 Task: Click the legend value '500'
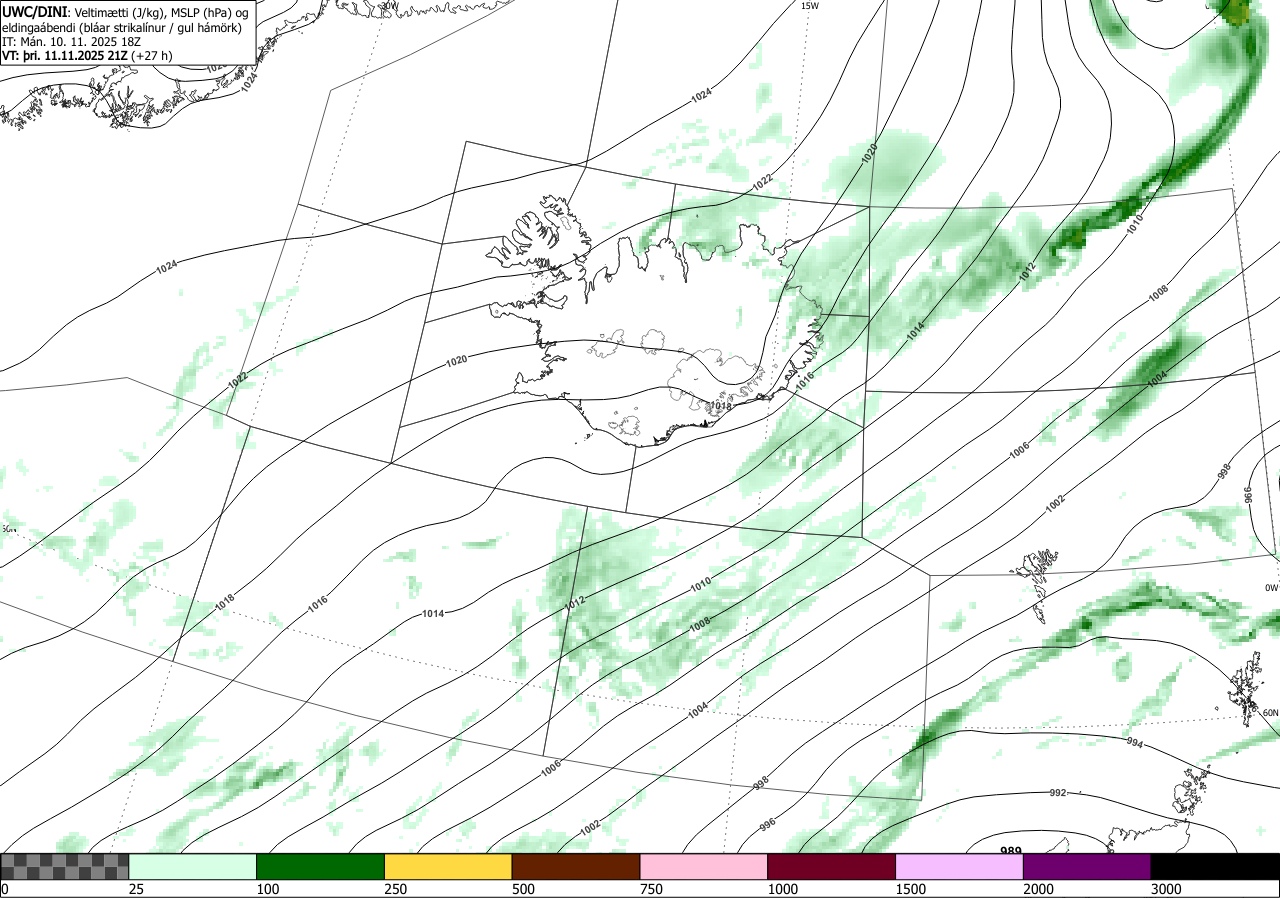tap(523, 889)
